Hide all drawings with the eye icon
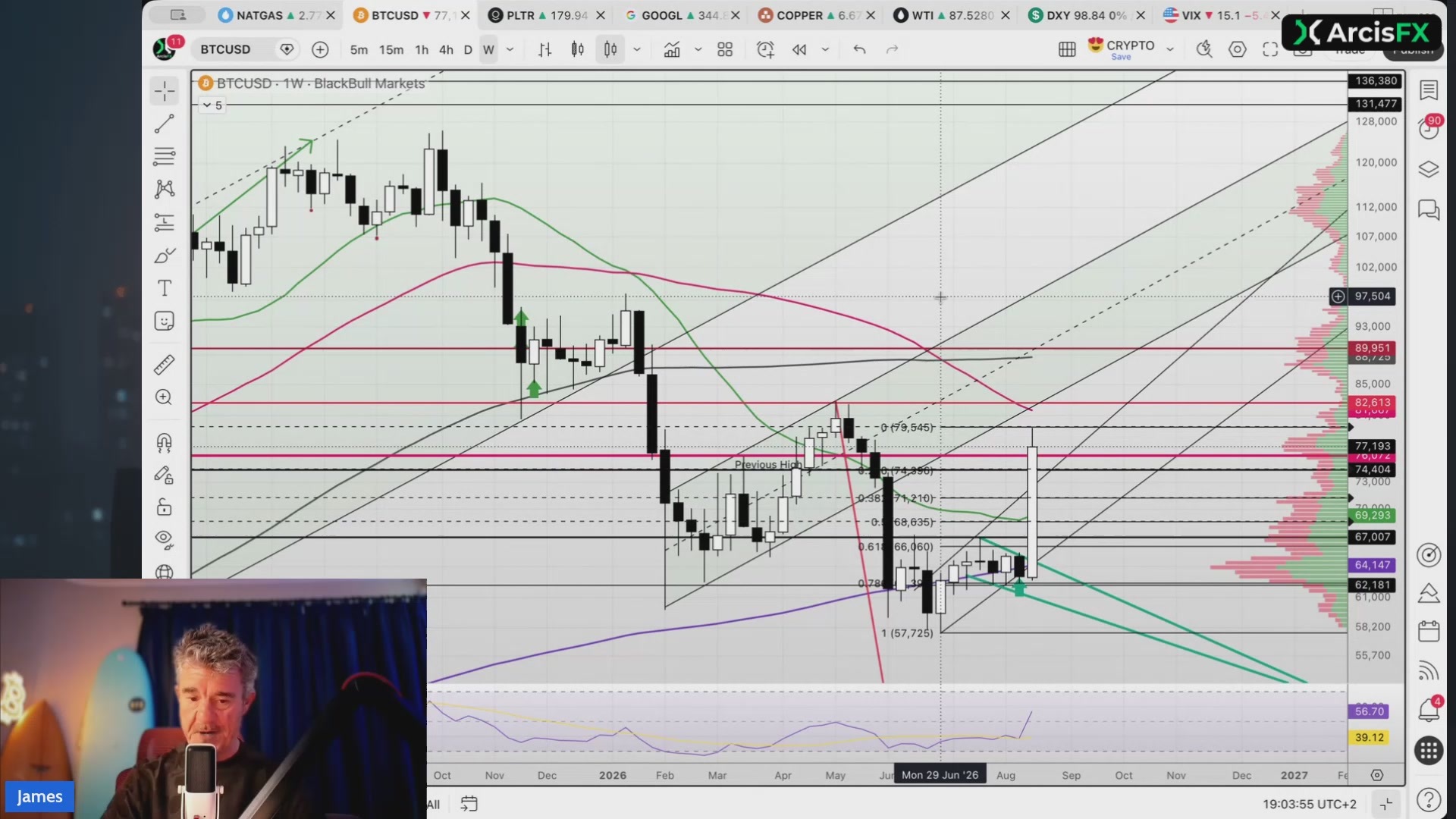Image resolution: width=1456 pixels, height=819 pixels. click(165, 540)
